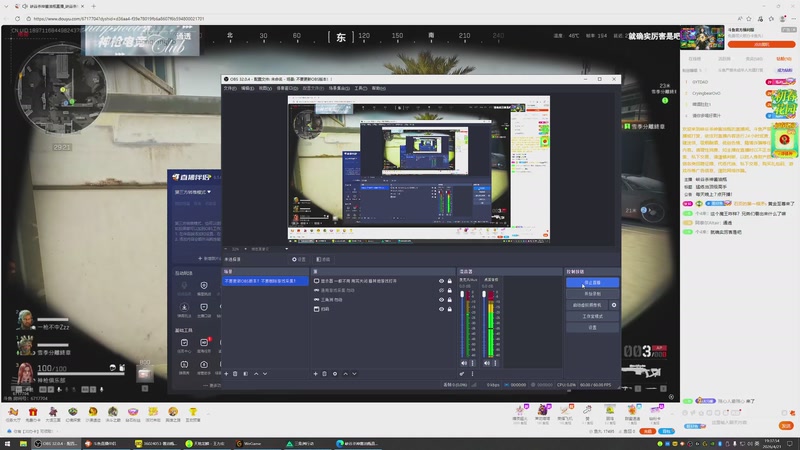
Task: Toggle visibility of the third game capture source
Action: pyautogui.click(x=441, y=300)
